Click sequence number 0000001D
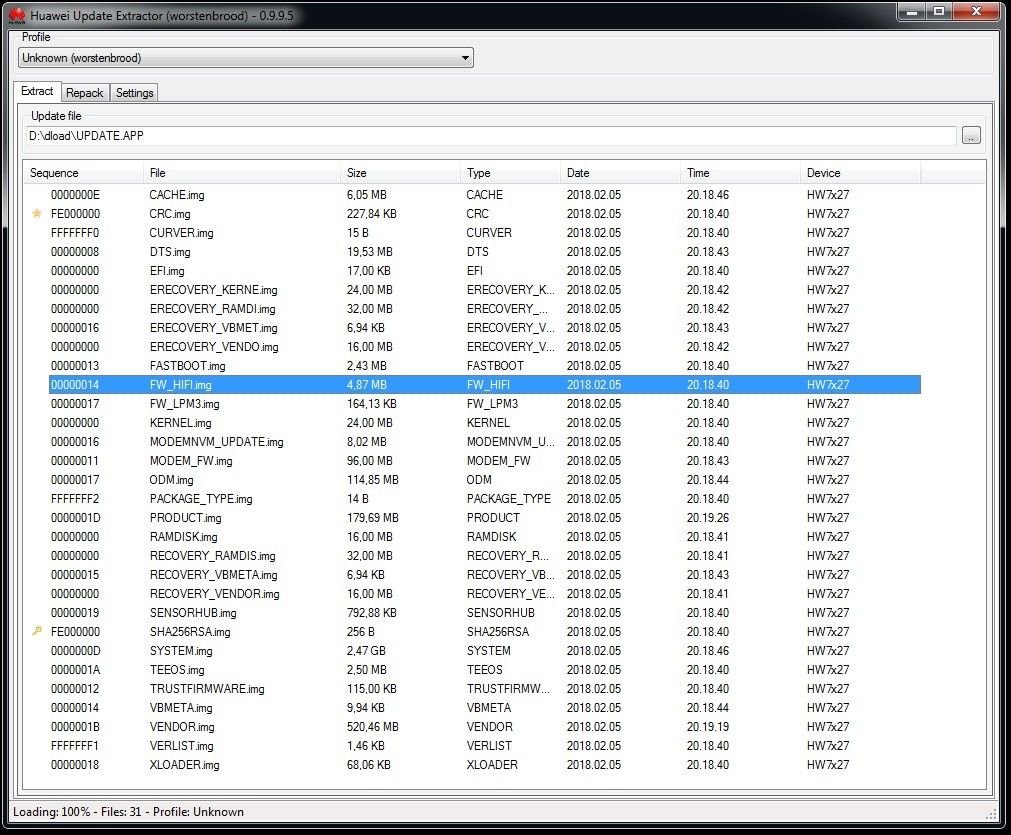The image size is (1011, 835). pos(76,518)
